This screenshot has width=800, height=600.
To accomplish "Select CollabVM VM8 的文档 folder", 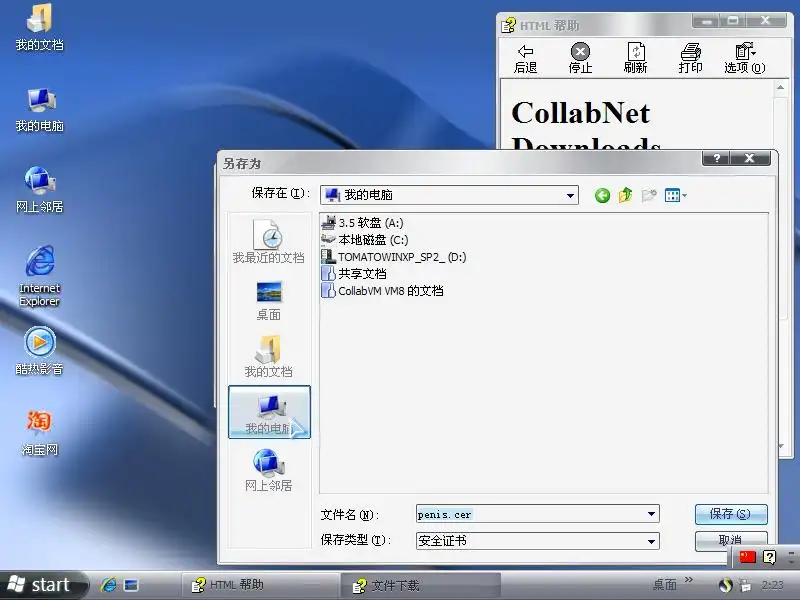I will 383,291.
